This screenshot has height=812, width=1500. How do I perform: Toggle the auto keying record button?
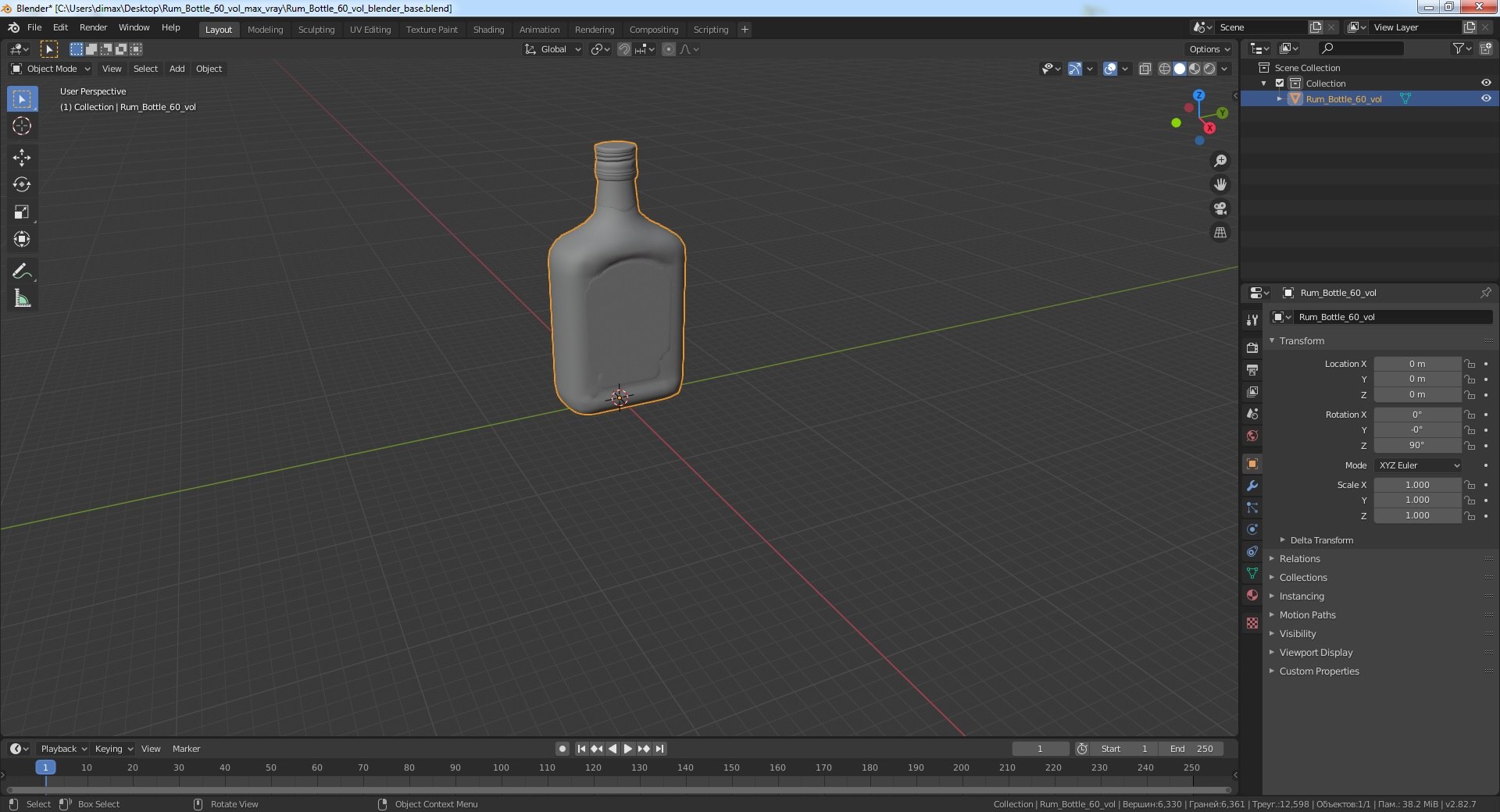coord(562,749)
